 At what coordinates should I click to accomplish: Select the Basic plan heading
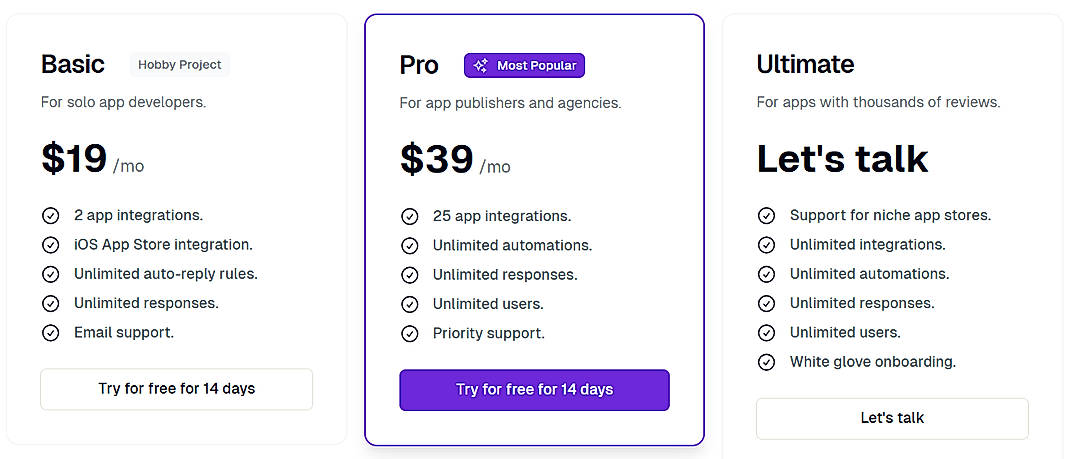coord(73,65)
